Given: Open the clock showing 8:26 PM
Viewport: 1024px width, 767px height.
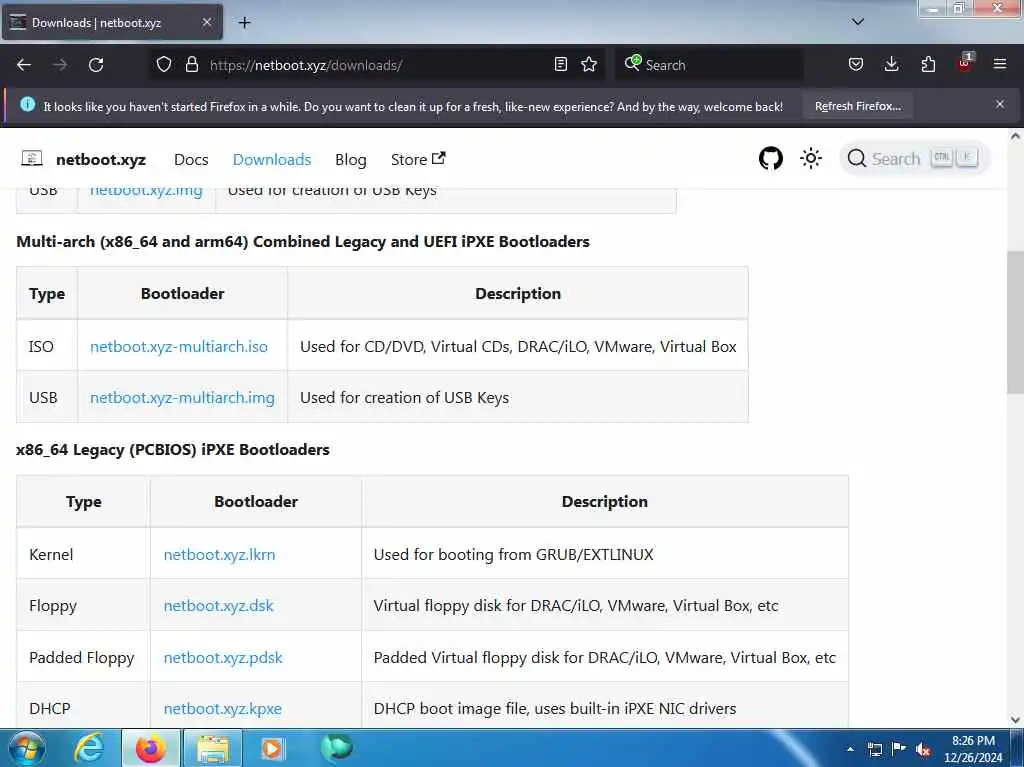Looking at the screenshot, I should [972, 749].
